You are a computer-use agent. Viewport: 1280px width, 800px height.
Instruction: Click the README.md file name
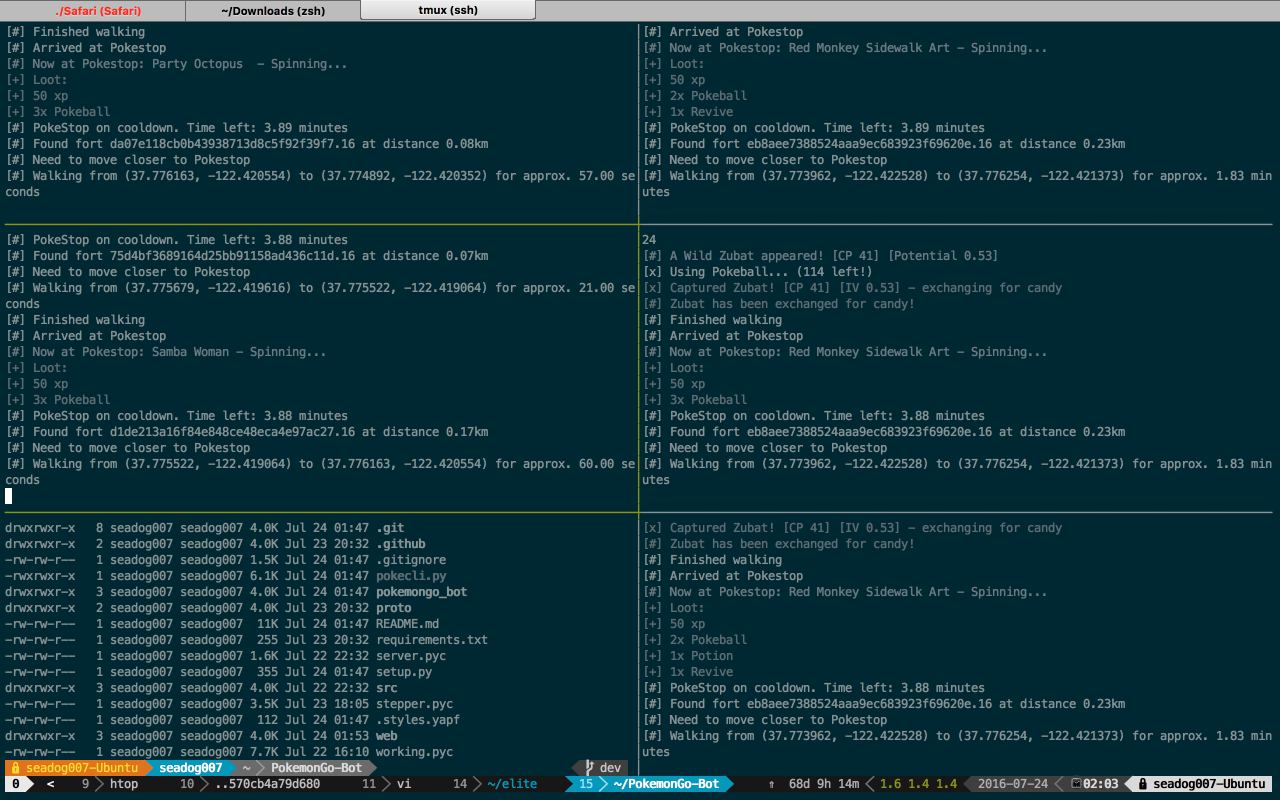tap(407, 624)
